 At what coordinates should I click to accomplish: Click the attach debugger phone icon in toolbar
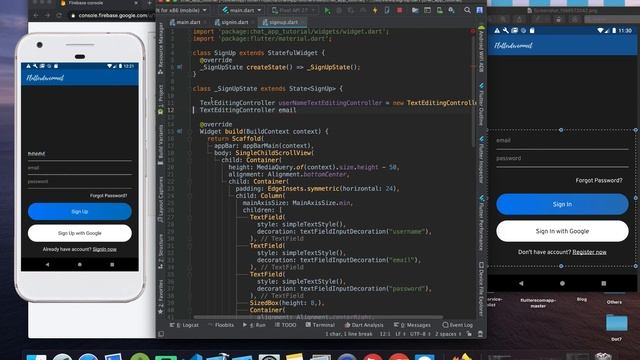click(x=387, y=10)
